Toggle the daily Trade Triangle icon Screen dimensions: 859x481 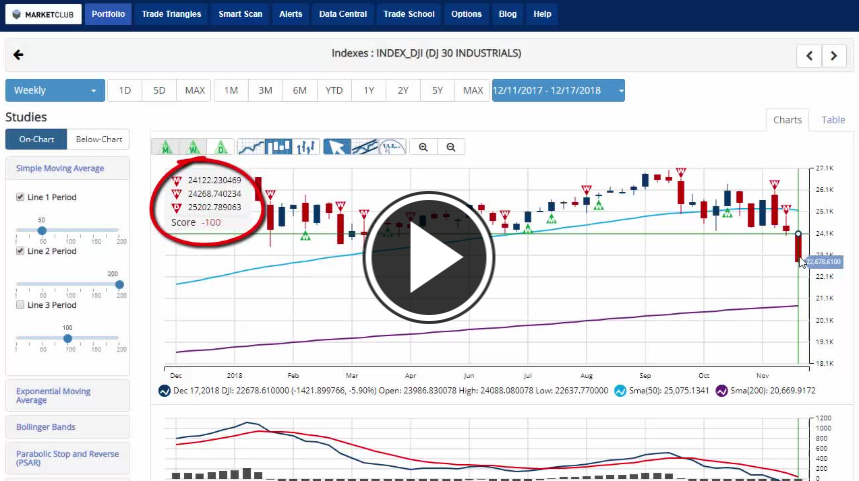click(221, 147)
